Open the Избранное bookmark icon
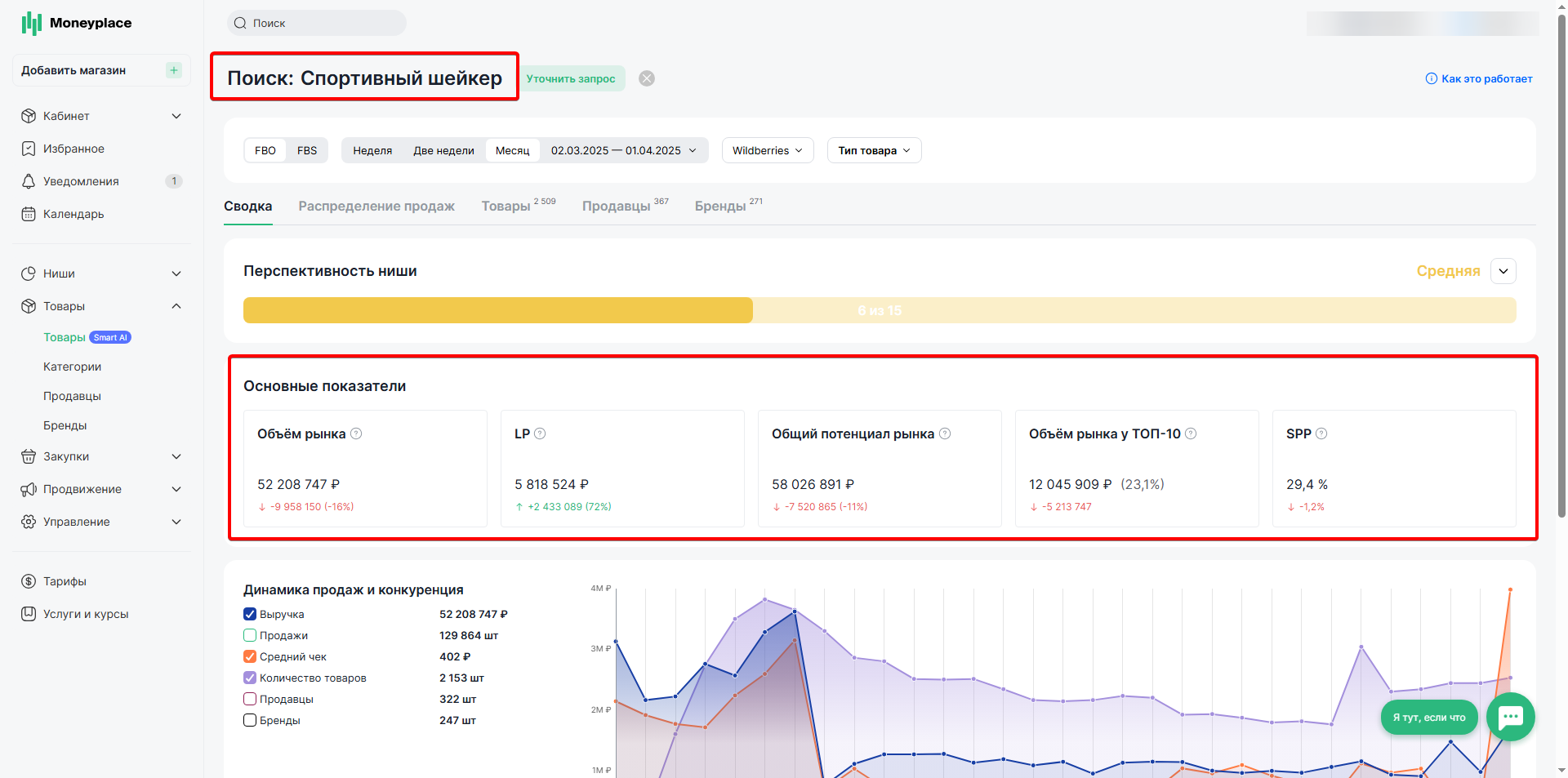 pyautogui.click(x=29, y=149)
